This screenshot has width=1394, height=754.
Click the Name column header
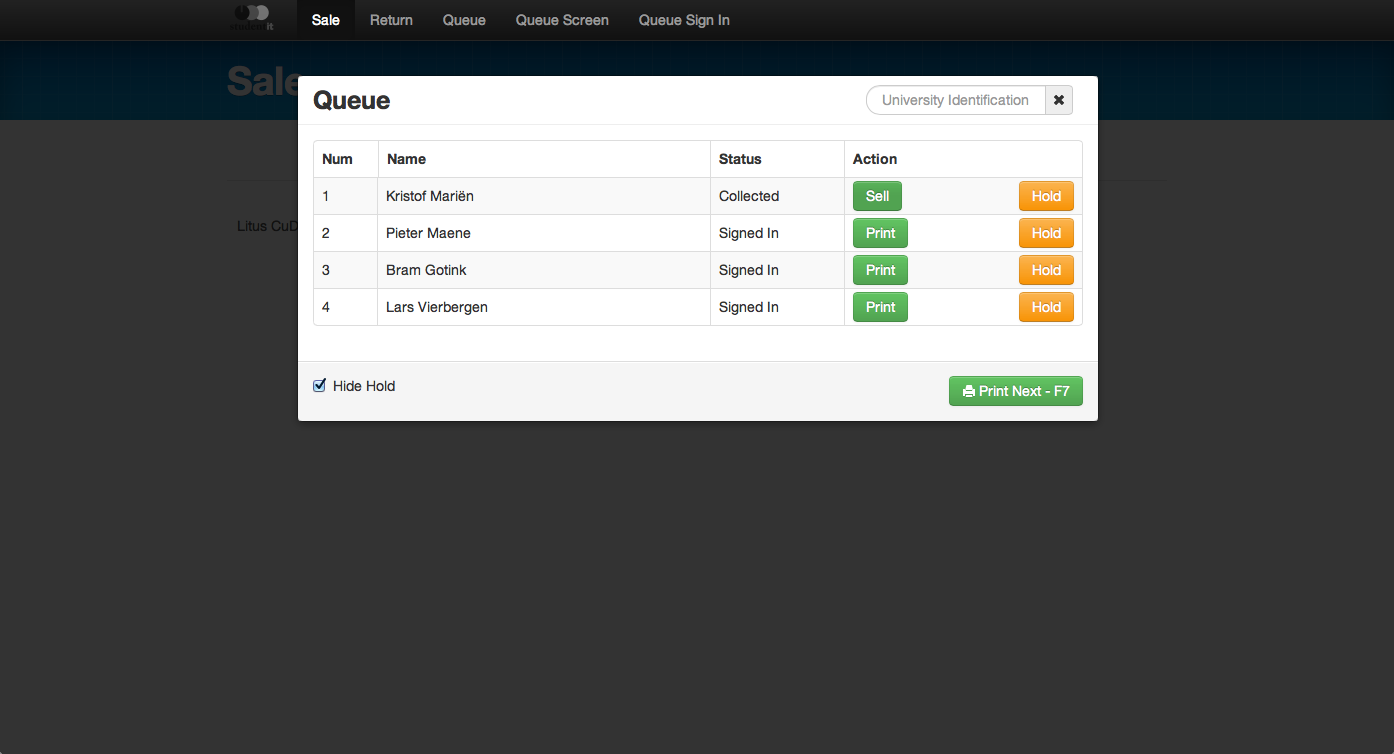tap(406, 159)
